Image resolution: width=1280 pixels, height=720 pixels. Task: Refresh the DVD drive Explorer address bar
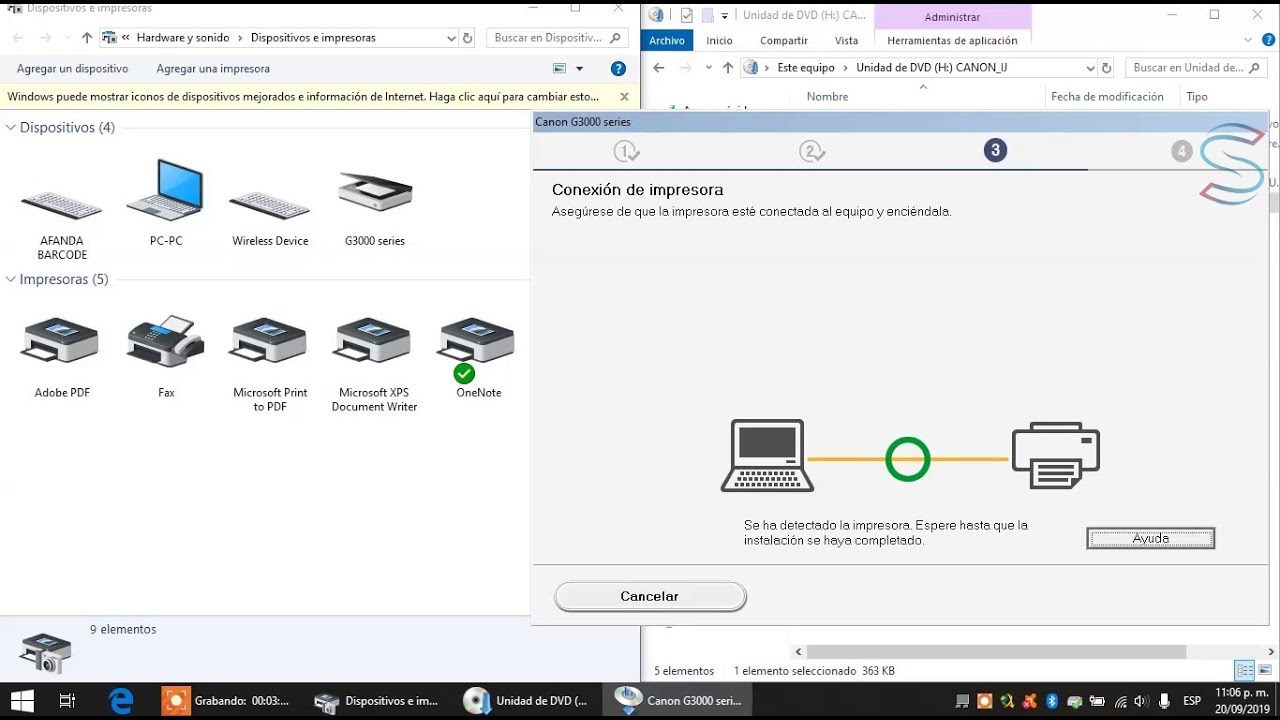(x=1106, y=68)
